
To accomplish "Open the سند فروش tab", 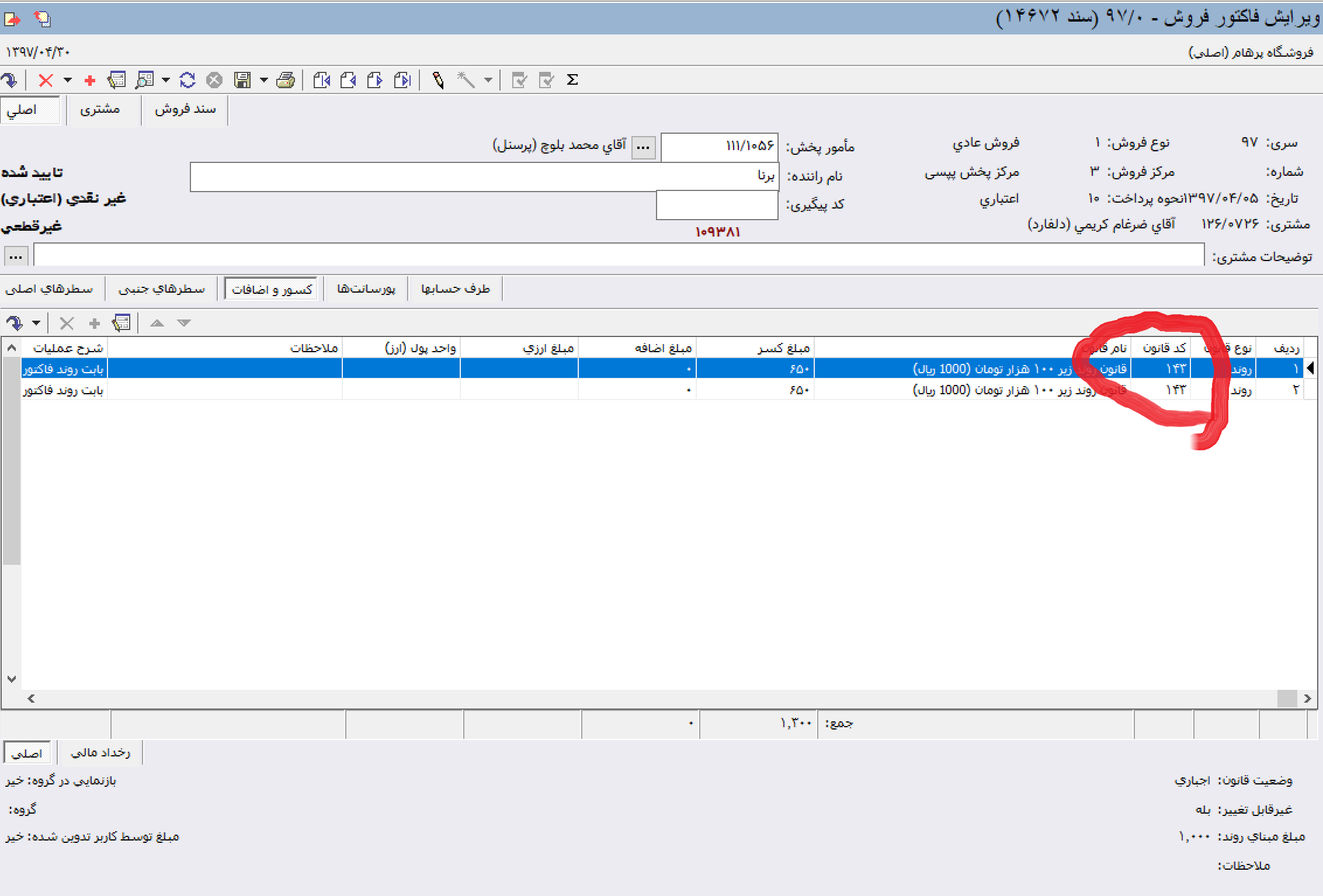I will click(x=185, y=110).
